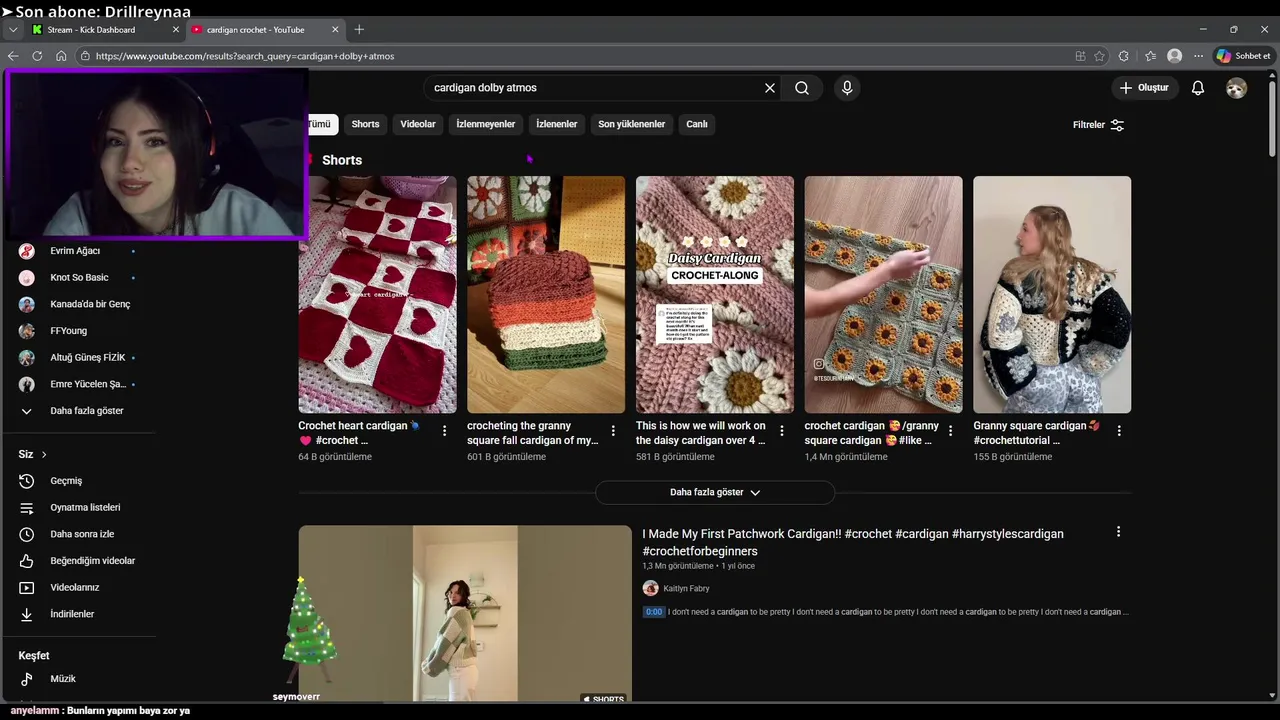Screen dimensions: 1280x720
Task: Expand more Shorts with Daha fazla göster
Action: 714,492
